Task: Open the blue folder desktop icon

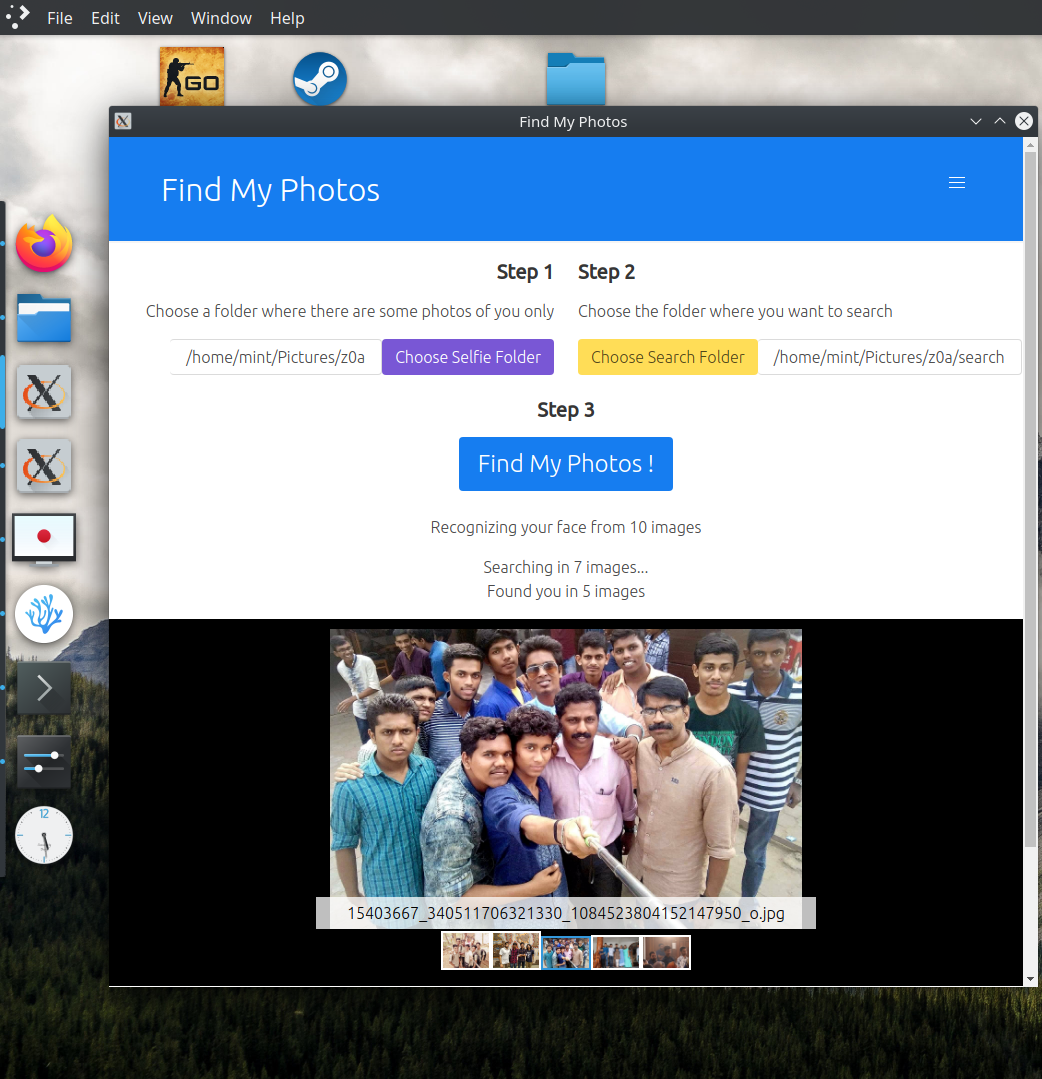Action: point(576,78)
